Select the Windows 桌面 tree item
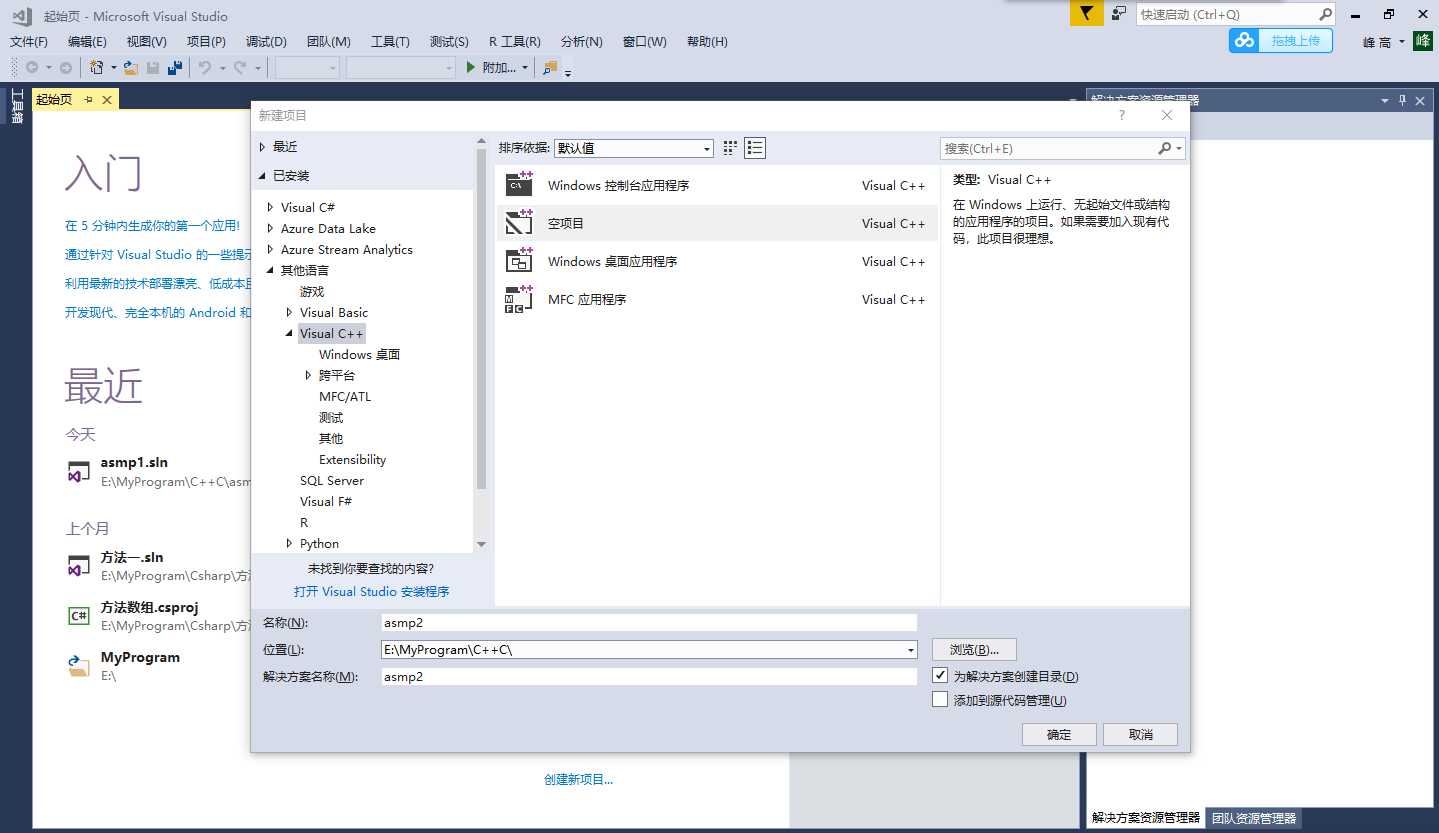Viewport: 1439px width, 833px height. [360, 354]
